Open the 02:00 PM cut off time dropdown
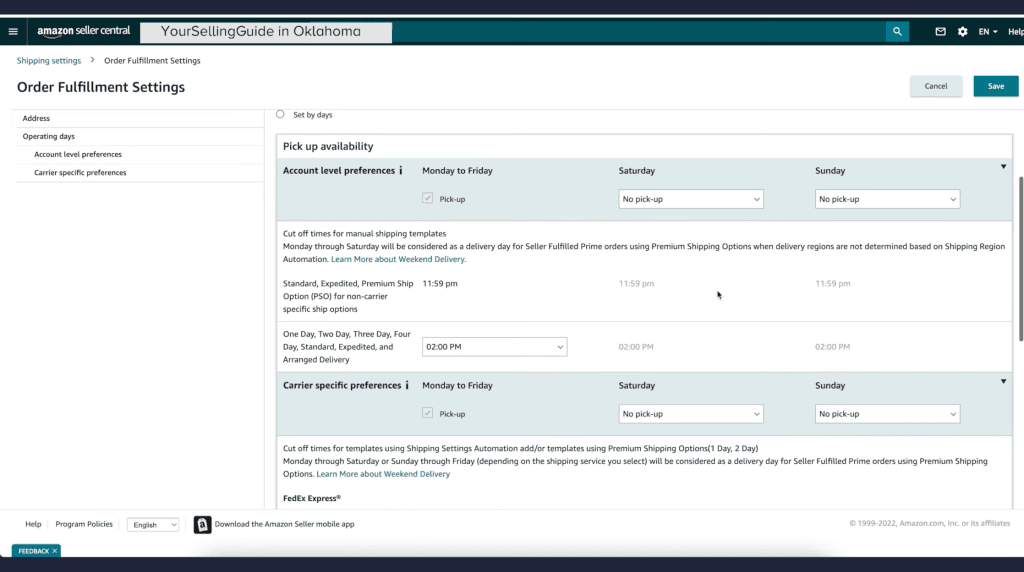Image resolution: width=1024 pixels, height=572 pixels. pyautogui.click(x=494, y=347)
